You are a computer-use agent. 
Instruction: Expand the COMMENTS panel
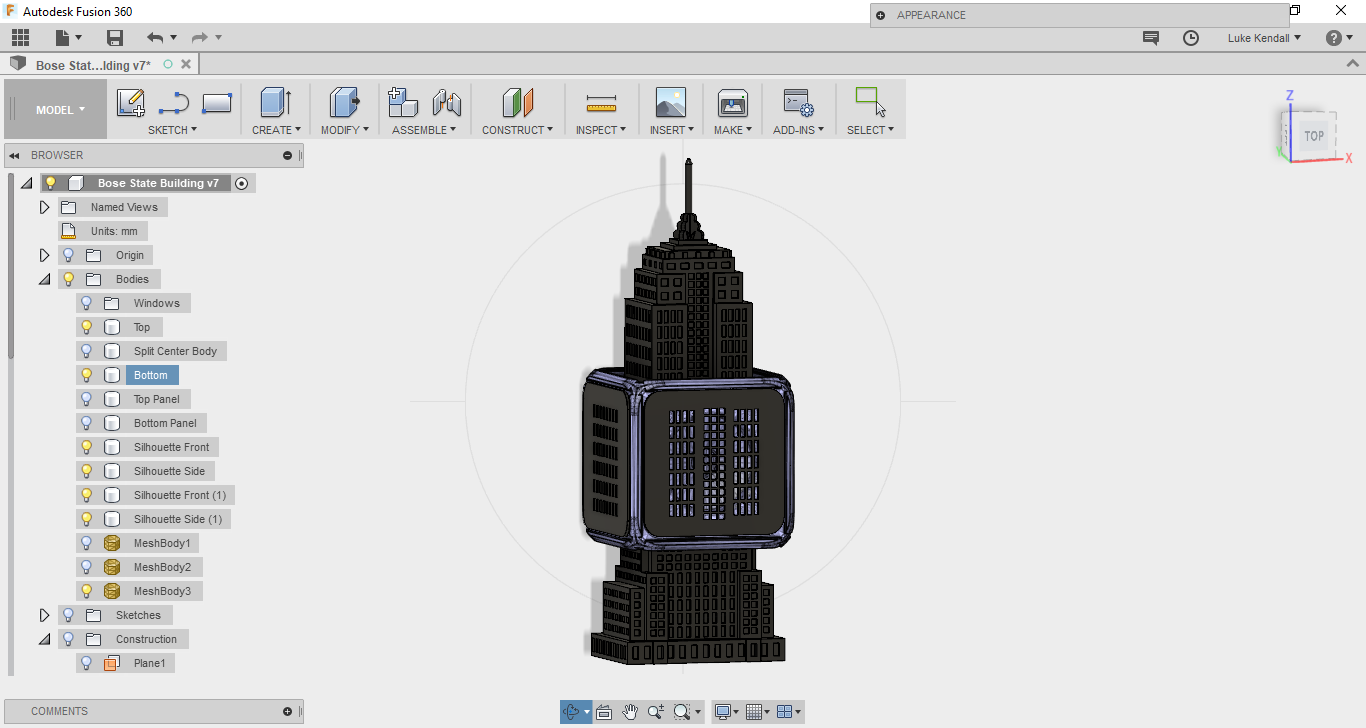(288, 711)
